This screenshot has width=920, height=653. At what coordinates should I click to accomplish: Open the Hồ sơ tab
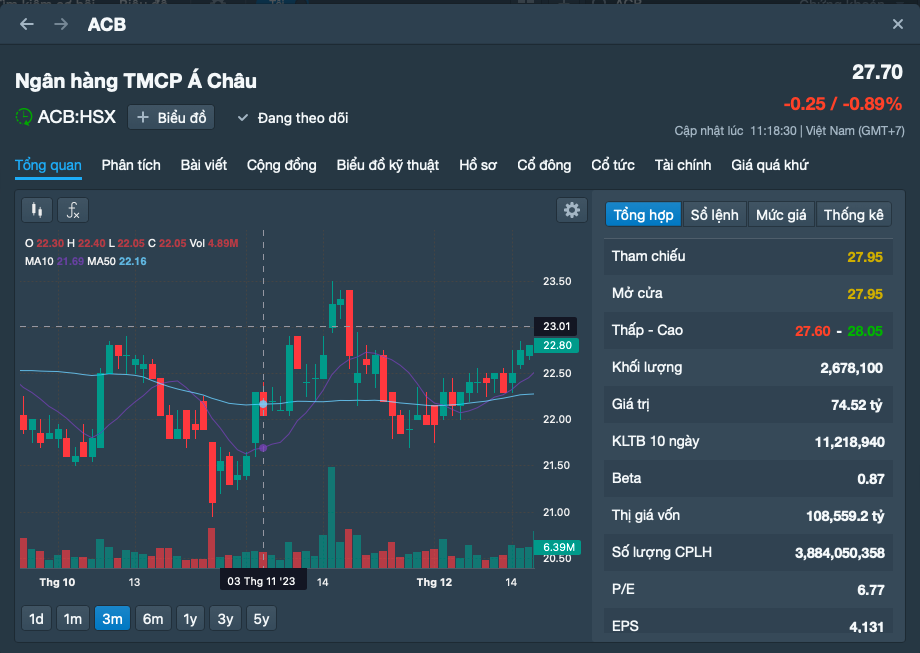pos(478,165)
